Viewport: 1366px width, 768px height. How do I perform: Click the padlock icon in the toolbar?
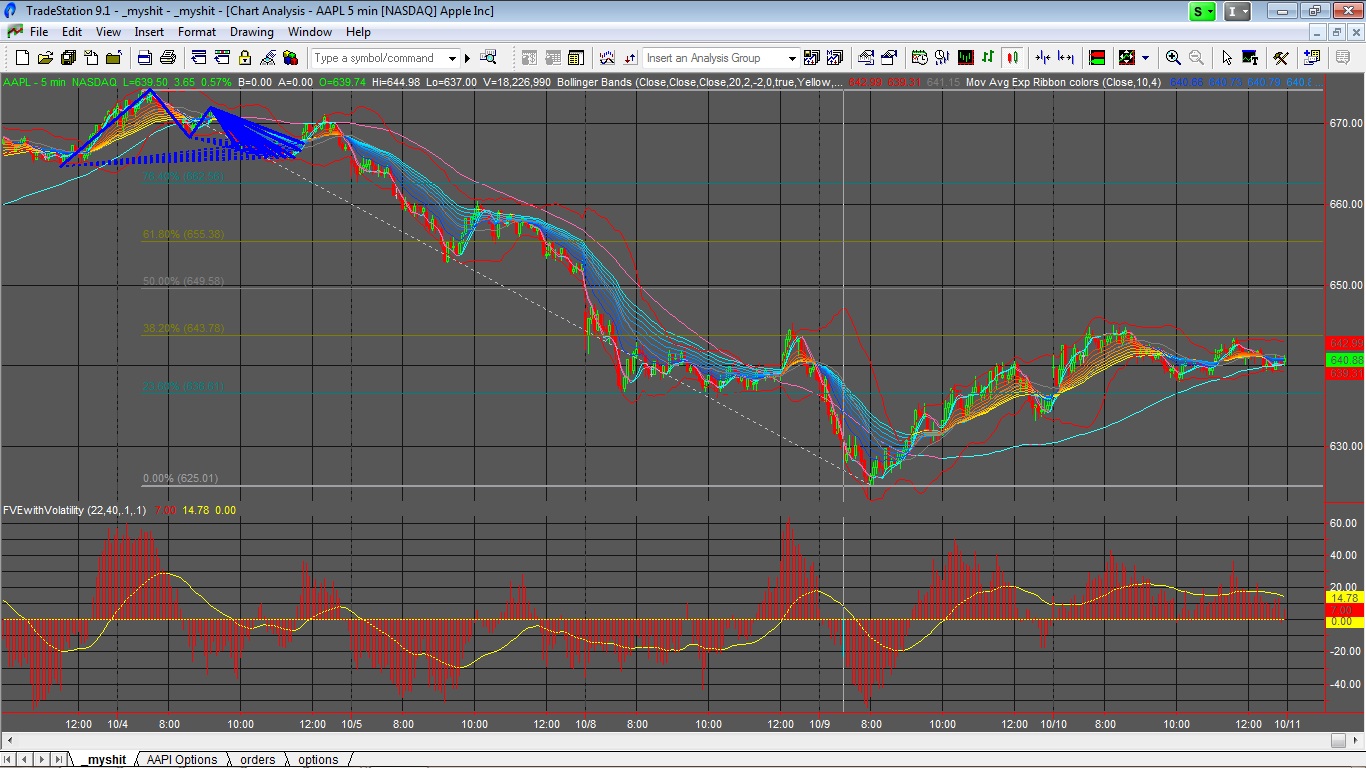click(244, 58)
